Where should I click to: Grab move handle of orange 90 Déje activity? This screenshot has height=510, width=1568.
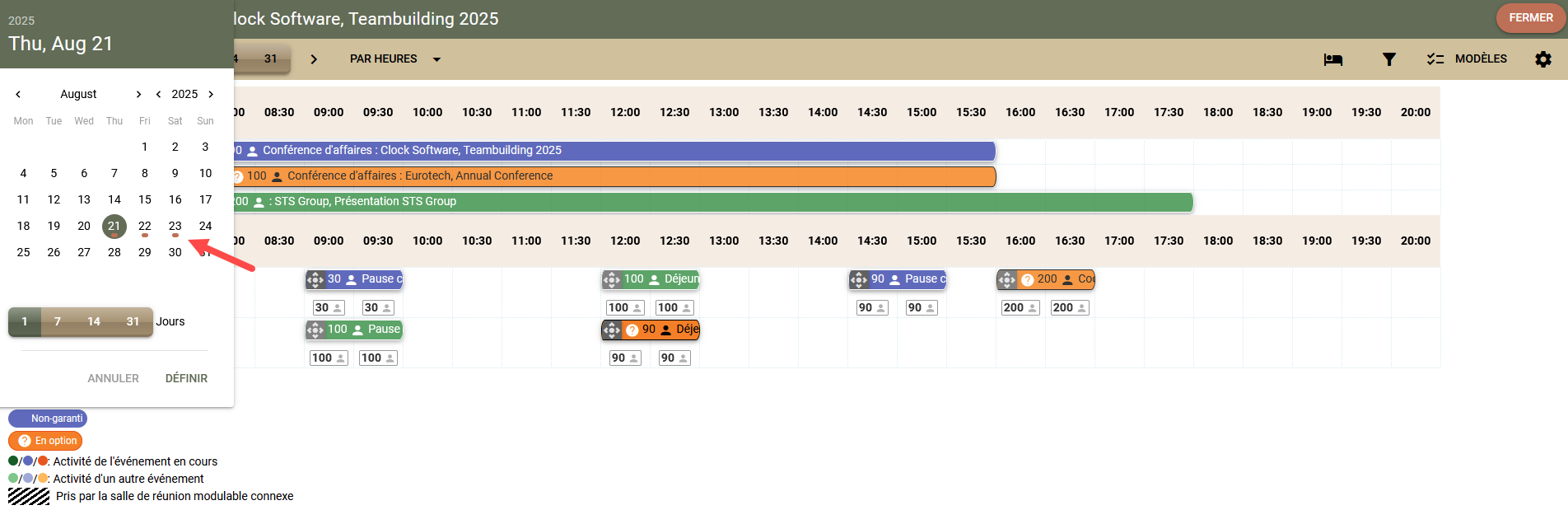pos(612,330)
